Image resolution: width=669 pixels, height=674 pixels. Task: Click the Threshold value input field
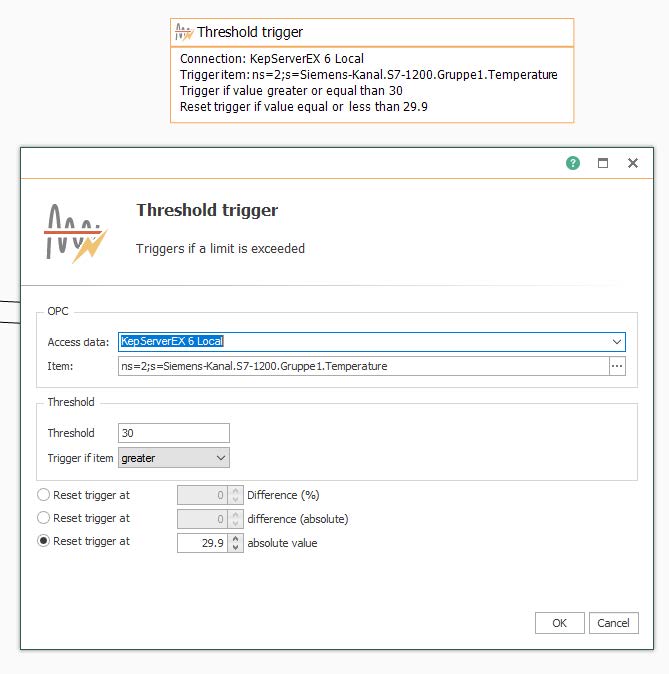[x=174, y=433]
